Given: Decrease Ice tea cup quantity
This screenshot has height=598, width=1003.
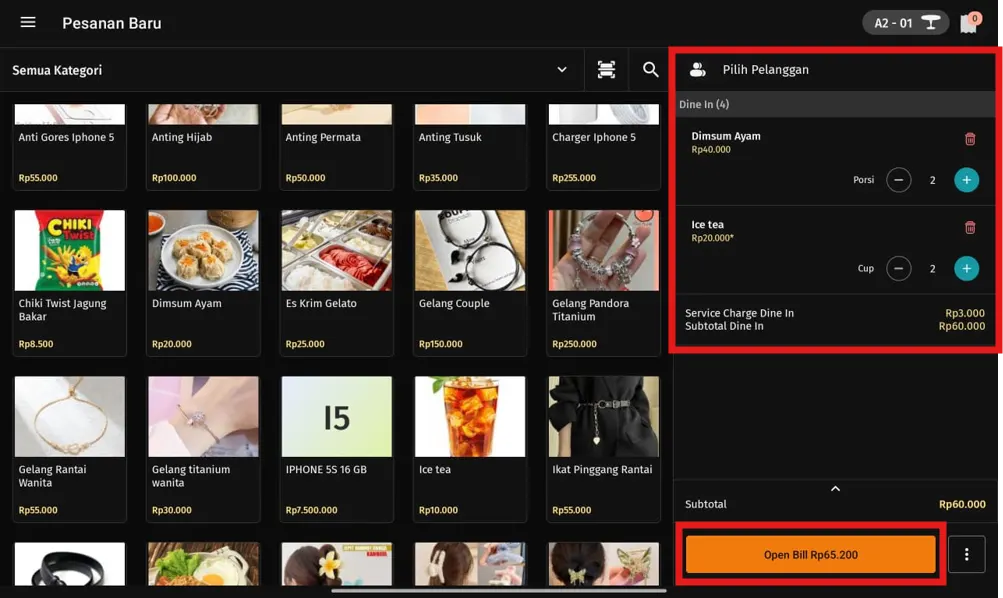Looking at the screenshot, I should (x=898, y=269).
